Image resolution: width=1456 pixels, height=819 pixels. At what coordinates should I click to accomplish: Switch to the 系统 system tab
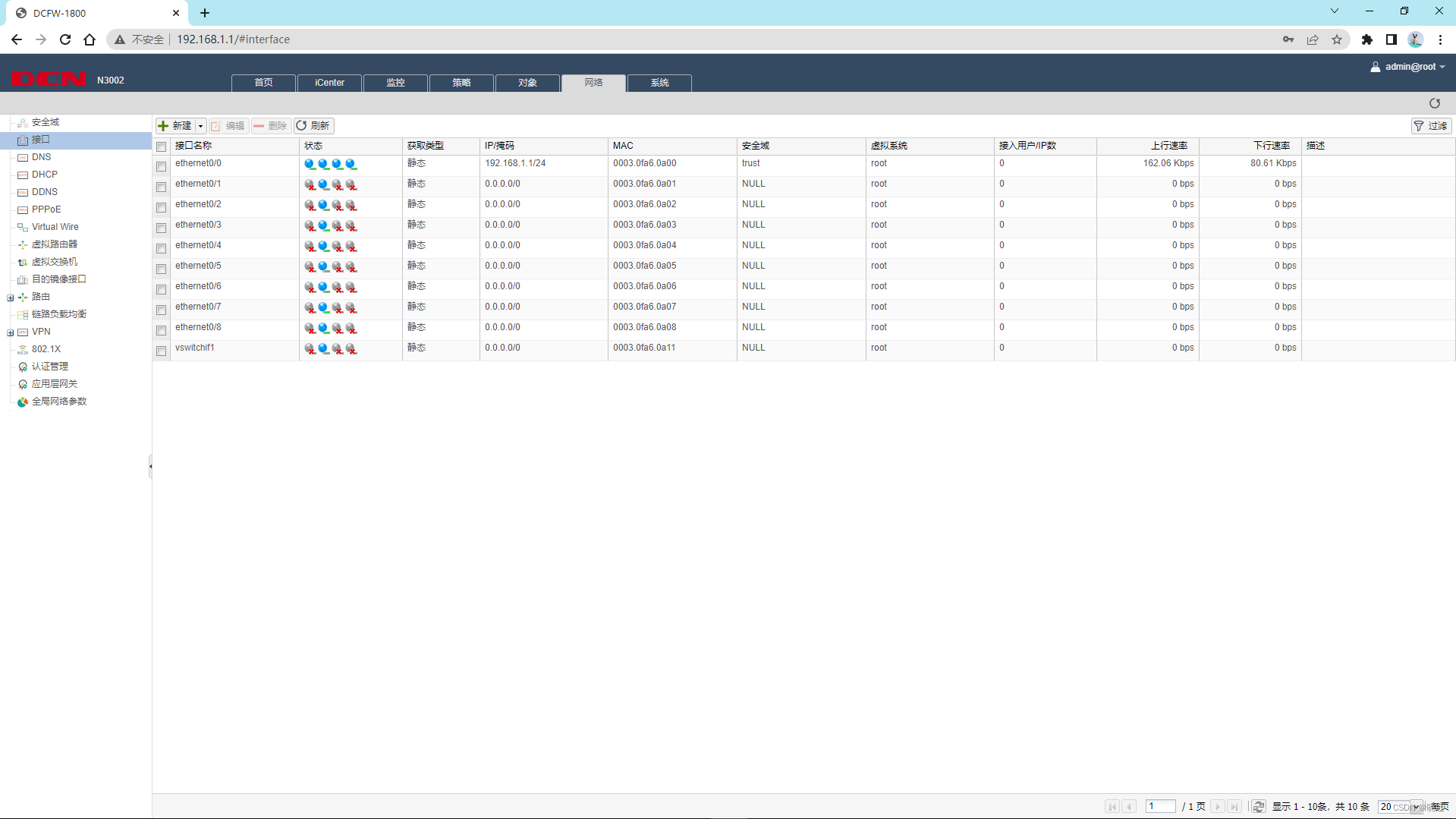tap(659, 83)
